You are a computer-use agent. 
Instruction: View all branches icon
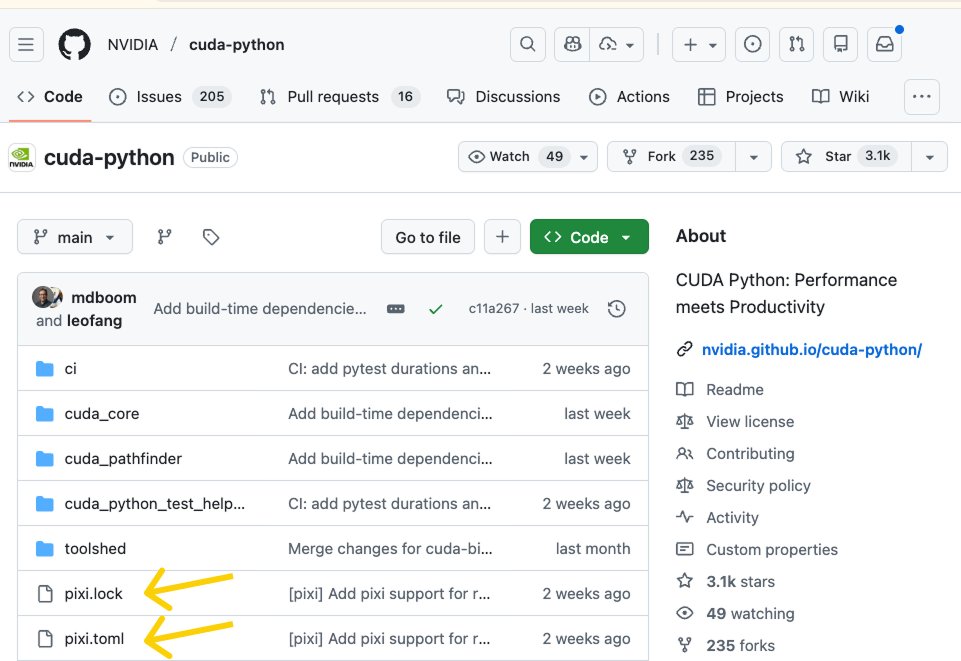164,237
